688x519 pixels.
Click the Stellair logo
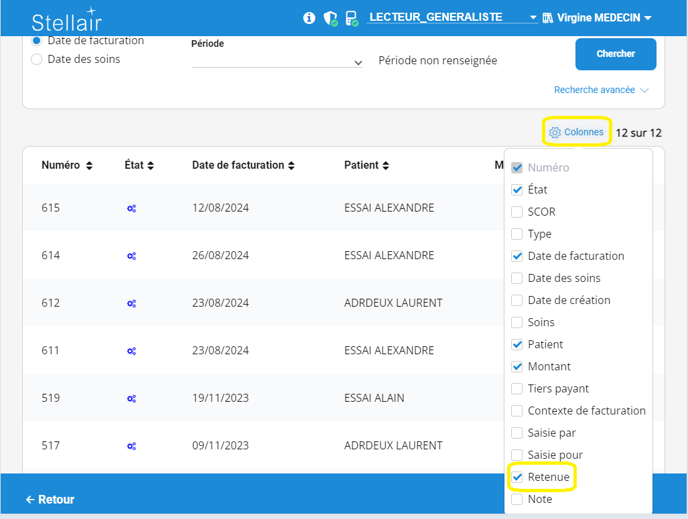pyautogui.click(x=66, y=21)
